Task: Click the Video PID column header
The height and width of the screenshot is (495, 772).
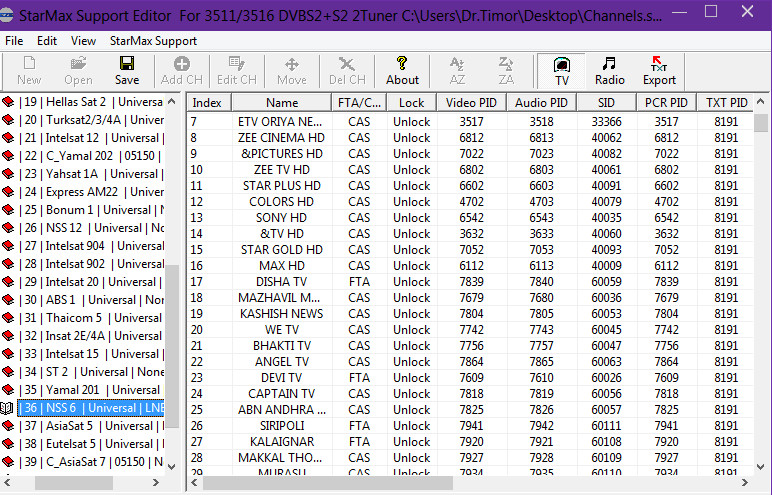Action: [471, 102]
